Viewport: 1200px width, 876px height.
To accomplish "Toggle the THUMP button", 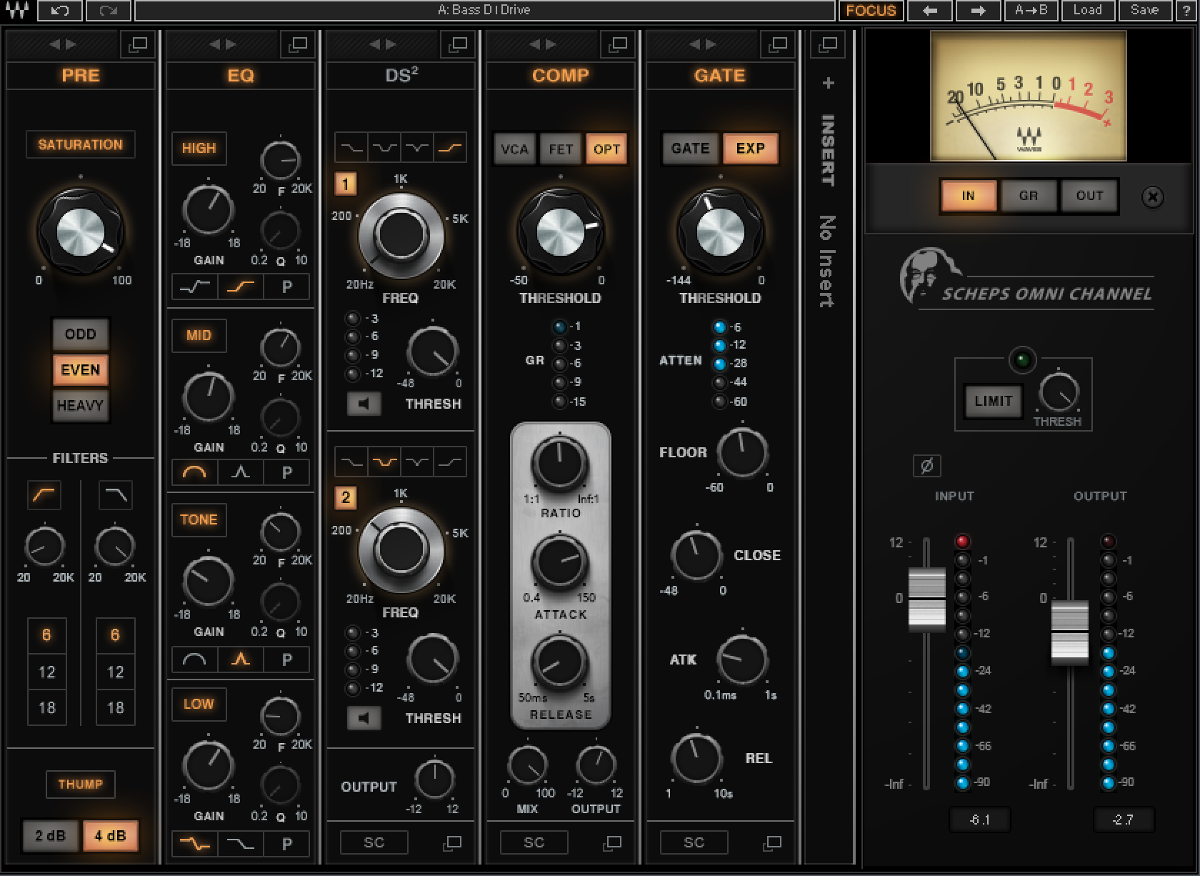I will pos(81,784).
